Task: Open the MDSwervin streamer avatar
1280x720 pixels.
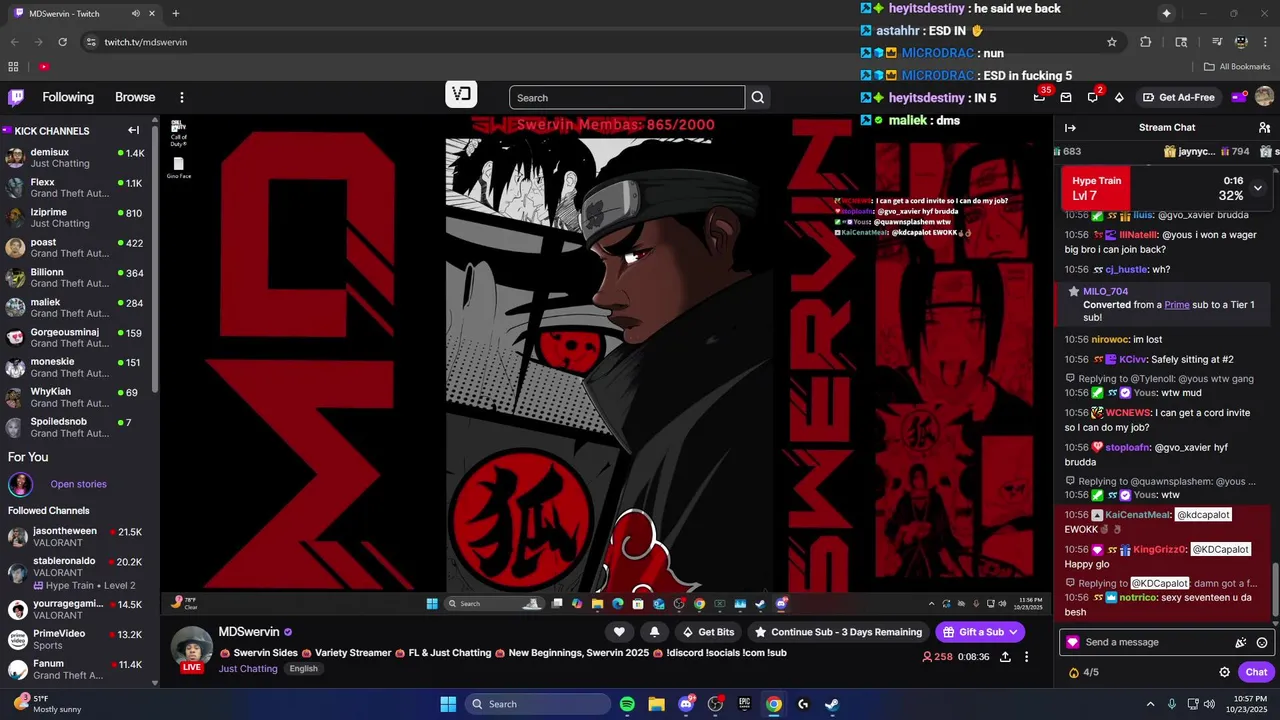Action: tap(193, 647)
